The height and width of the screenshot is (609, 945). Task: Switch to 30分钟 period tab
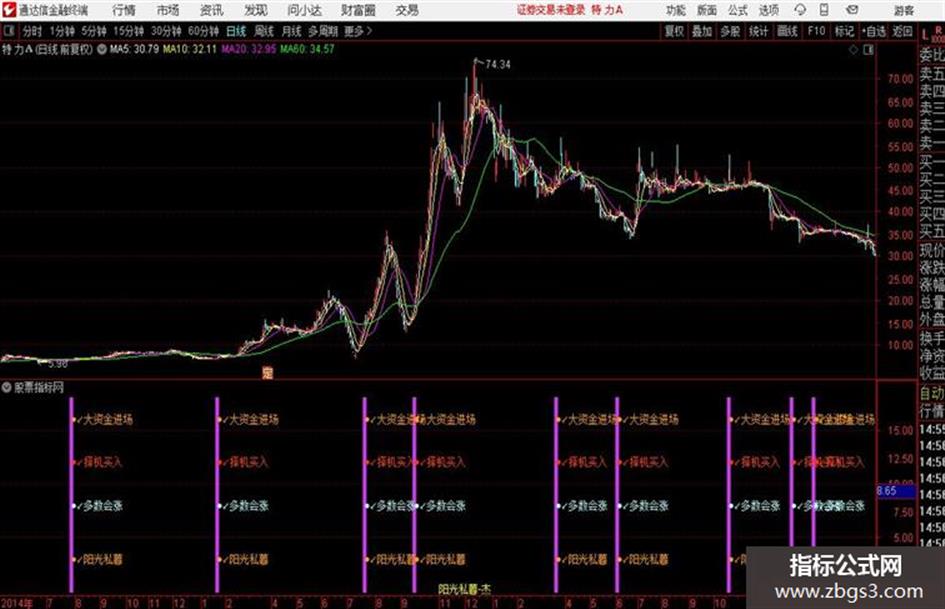point(166,31)
